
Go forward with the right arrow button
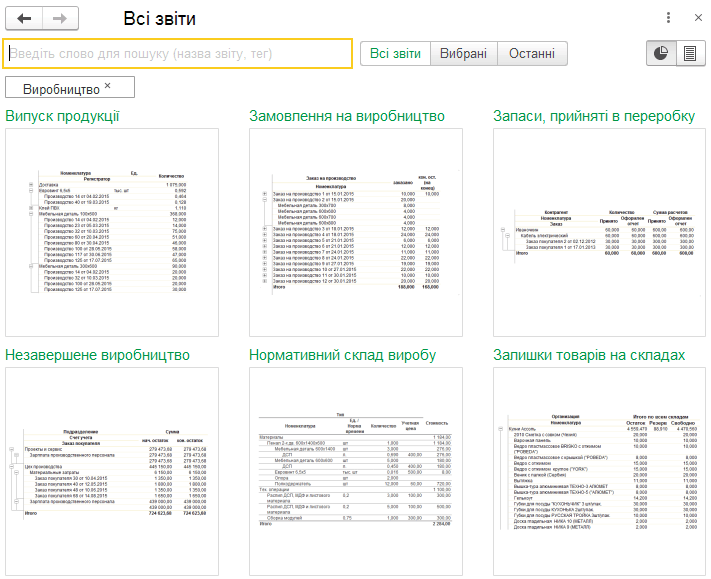coord(60,19)
